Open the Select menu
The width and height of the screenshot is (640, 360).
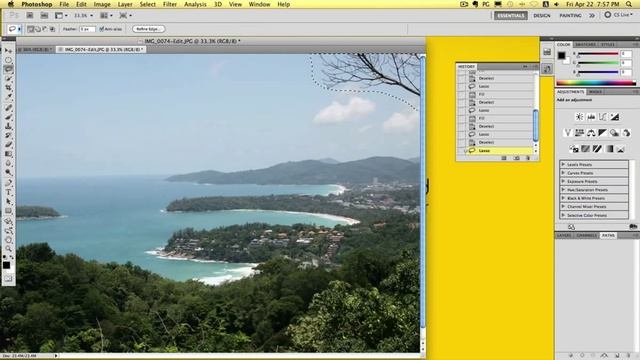(x=147, y=4)
